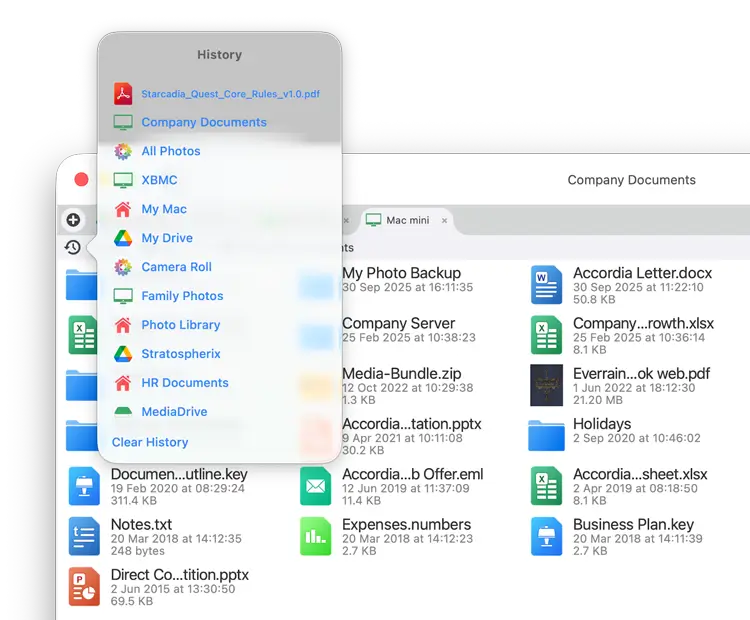Select Company Documents in the History list
The height and width of the screenshot is (620, 750).
(x=204, y=122)
